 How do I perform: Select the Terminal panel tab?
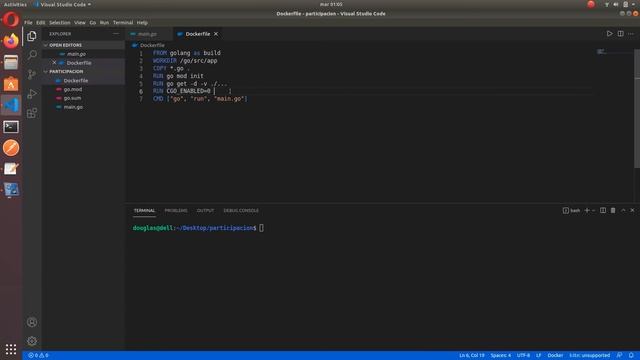click(144, 211)
